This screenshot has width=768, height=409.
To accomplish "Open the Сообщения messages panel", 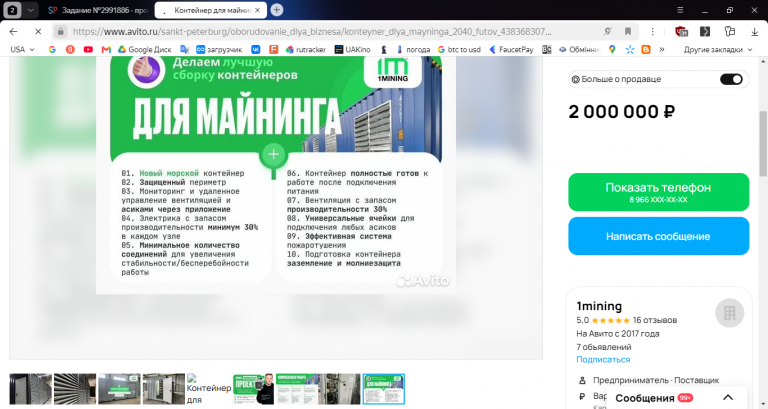I will coord(676,398).
